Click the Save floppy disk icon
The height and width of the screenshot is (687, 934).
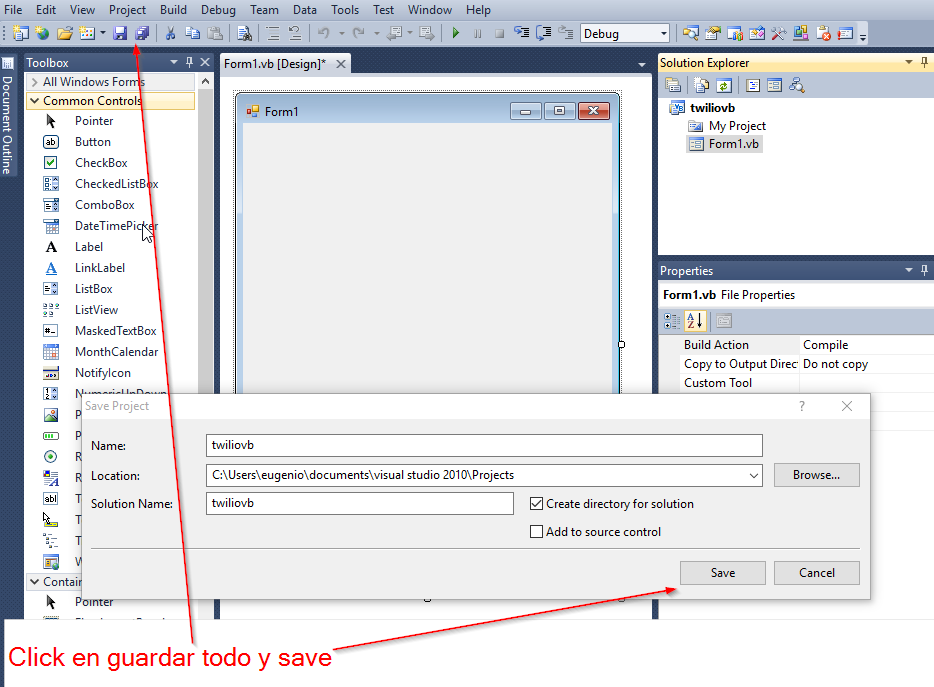point(120,33)
